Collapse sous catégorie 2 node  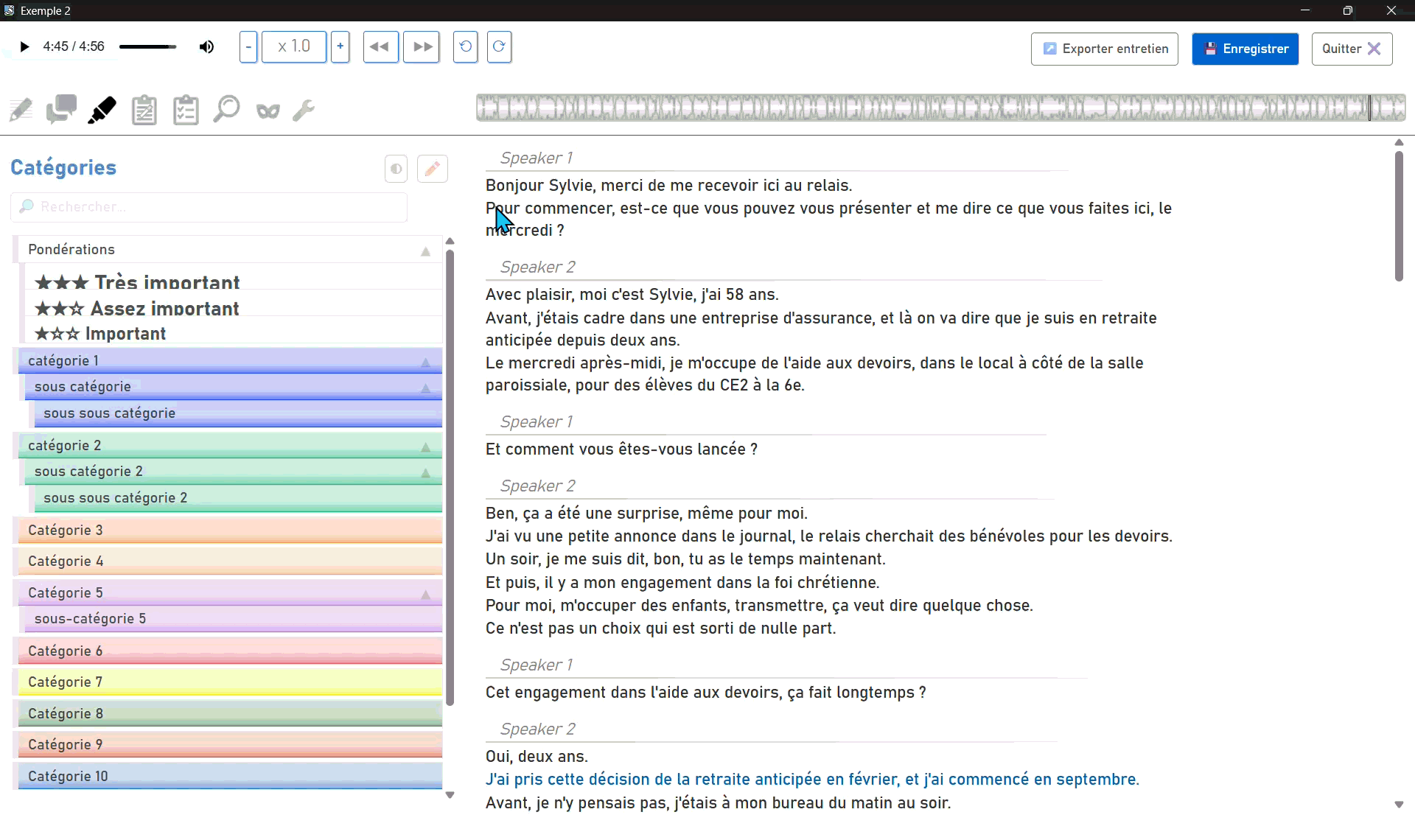pos(425,473)
